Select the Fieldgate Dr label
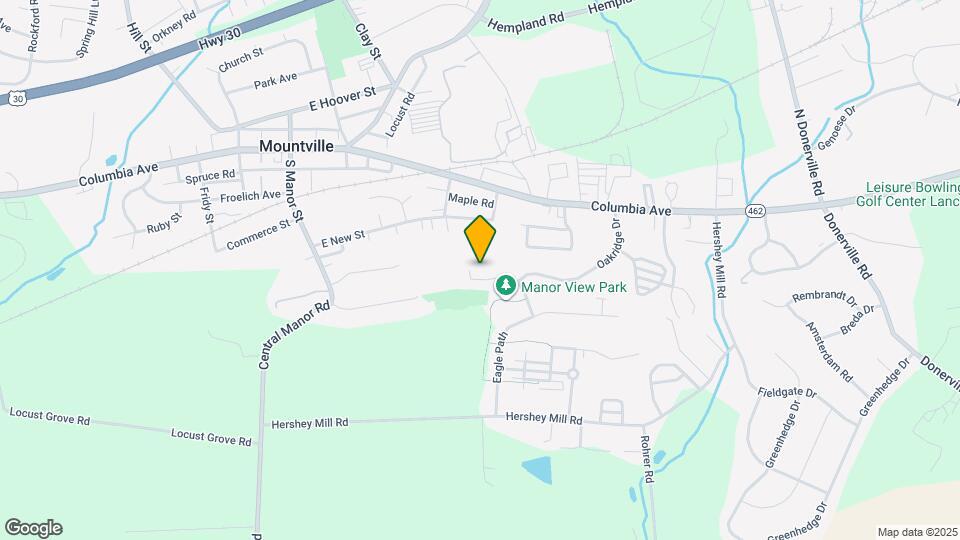Viewport: 960px width, 540px height. tap(787, 392)
